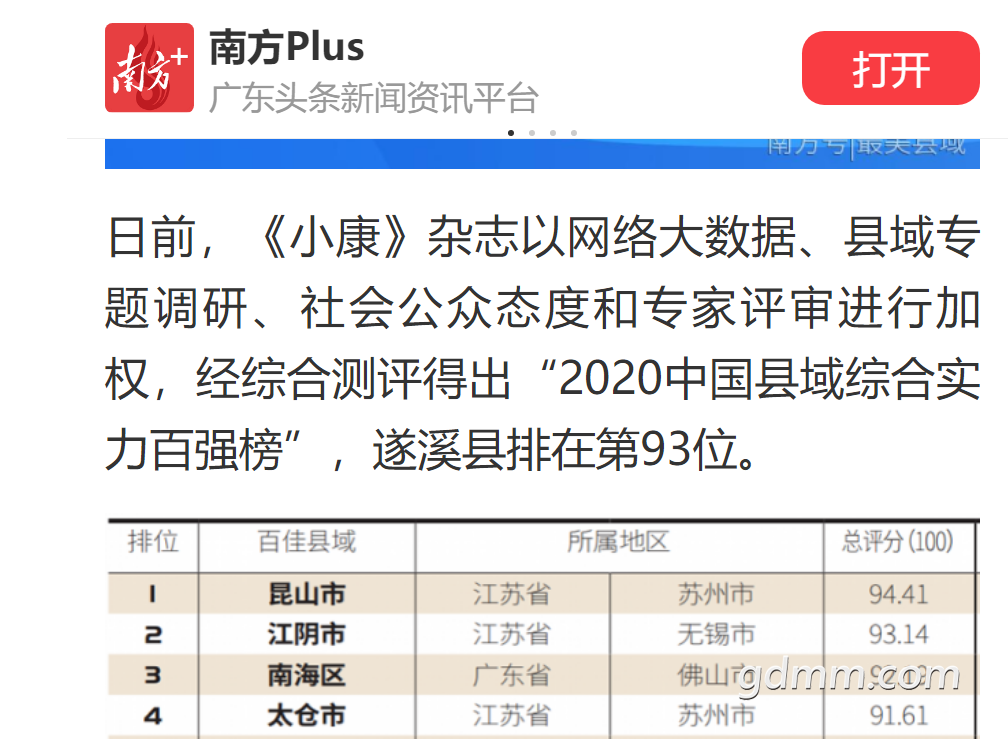
Task: Switch to the second carousel dot
Action: pyautogui.click(x=532, y=132)
